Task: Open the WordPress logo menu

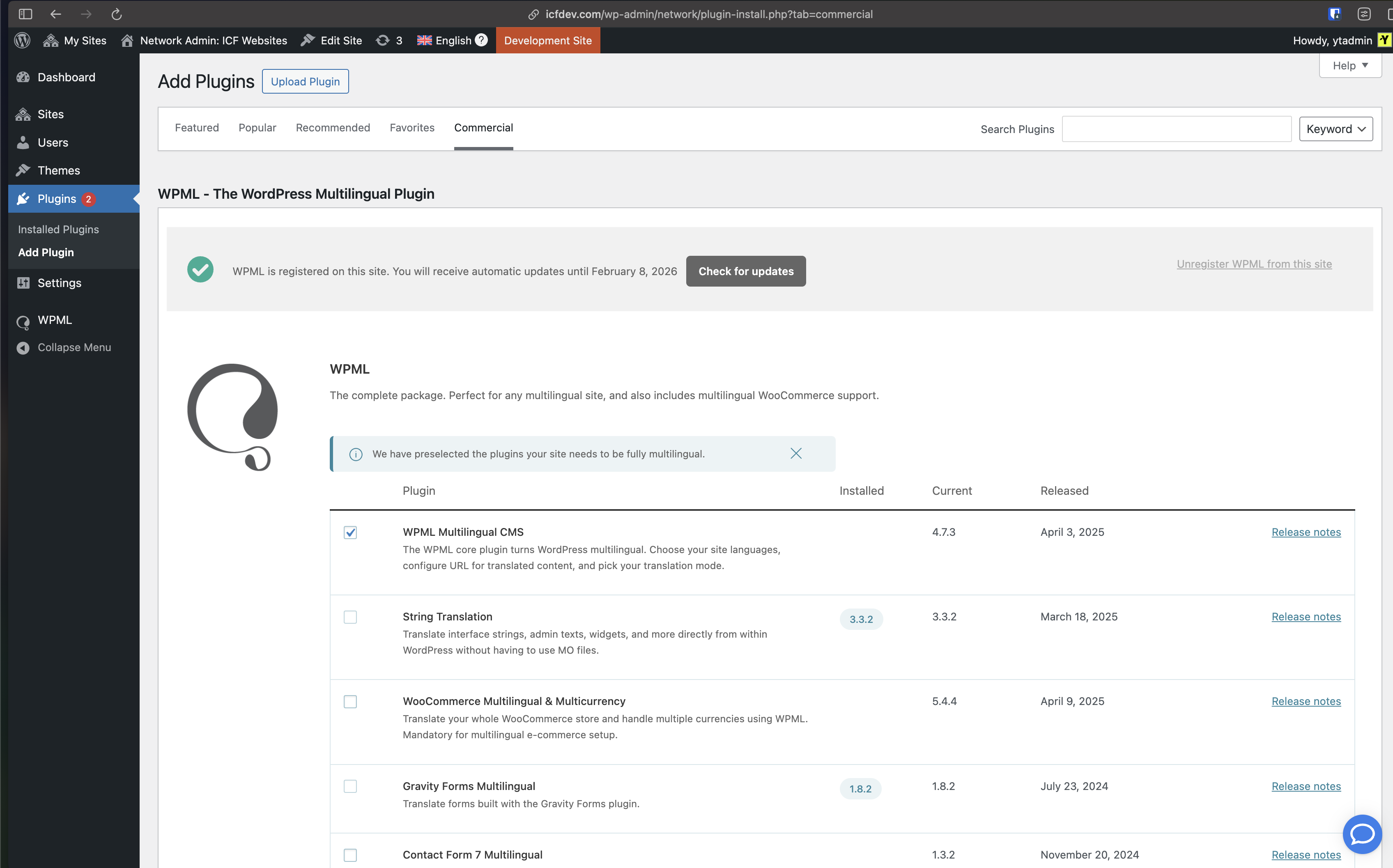Action: pos(23,40)
